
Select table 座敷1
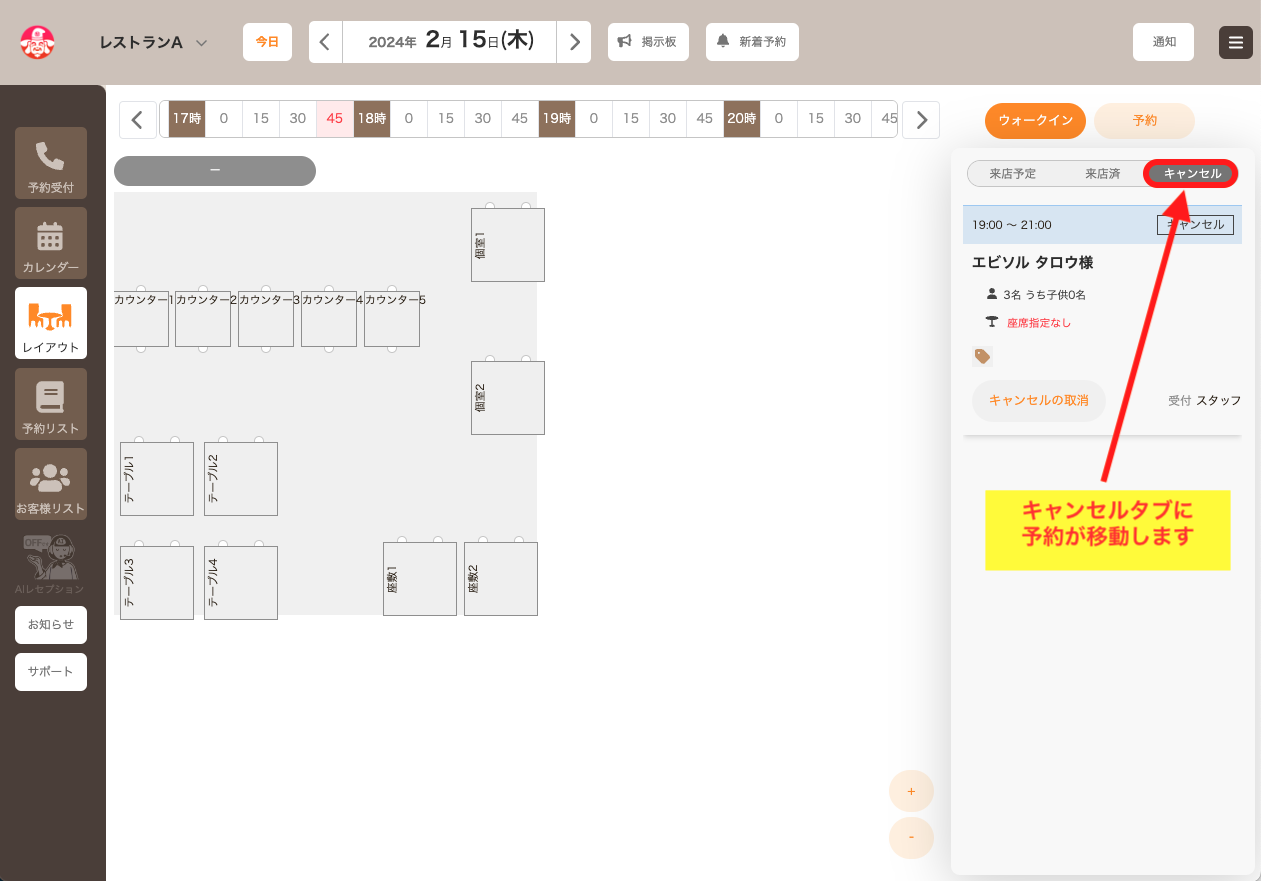(x=420, y=579)
